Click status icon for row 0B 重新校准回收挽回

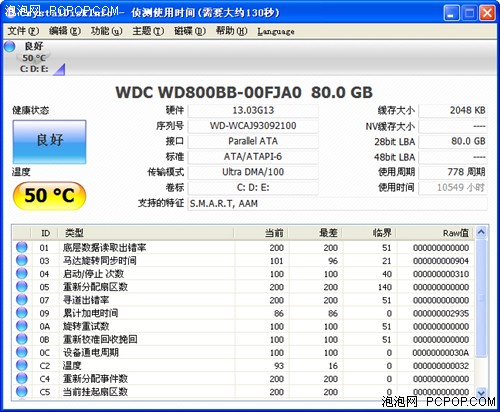pyautogui.click(x=22, y=339)
